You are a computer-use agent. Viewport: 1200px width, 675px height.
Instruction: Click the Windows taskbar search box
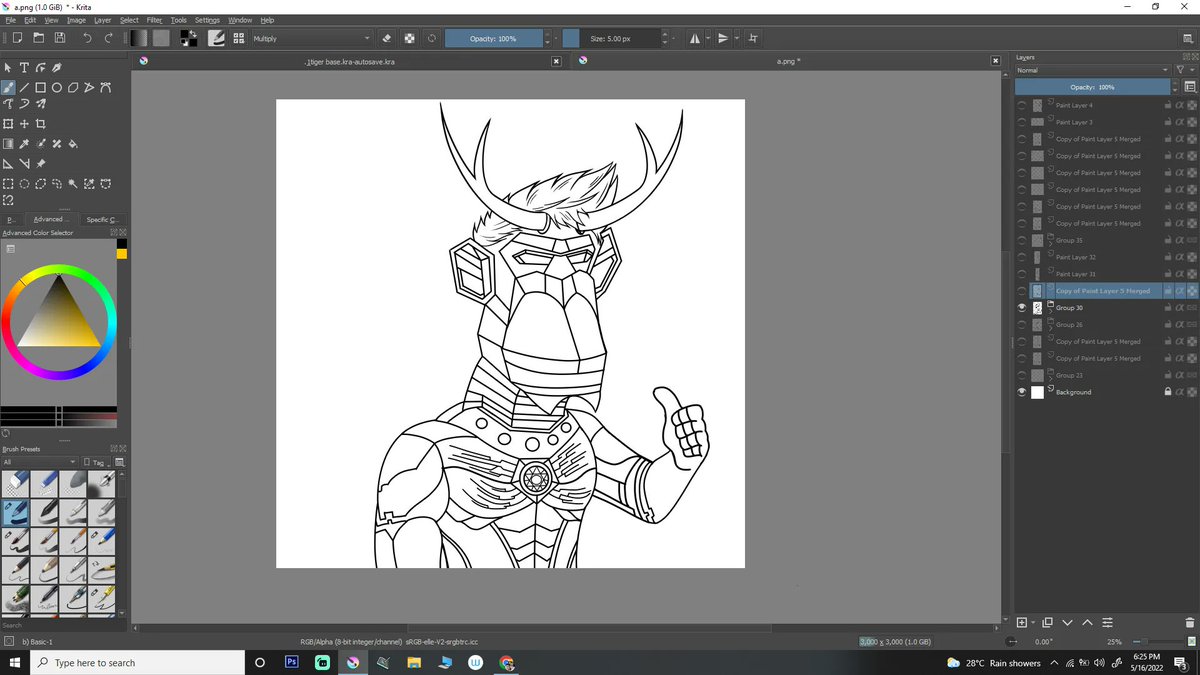tap(138, 662)
